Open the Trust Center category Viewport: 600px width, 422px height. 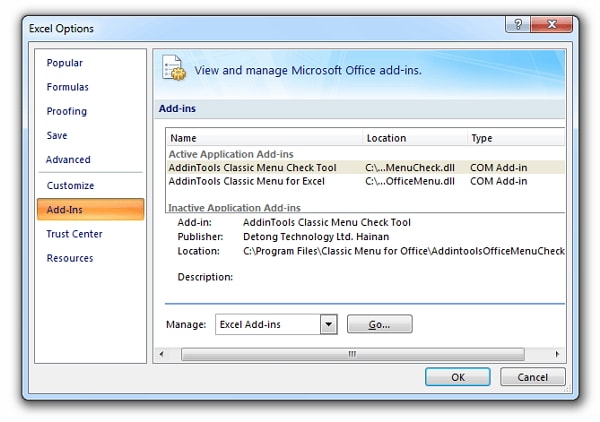tap(74, 234)
